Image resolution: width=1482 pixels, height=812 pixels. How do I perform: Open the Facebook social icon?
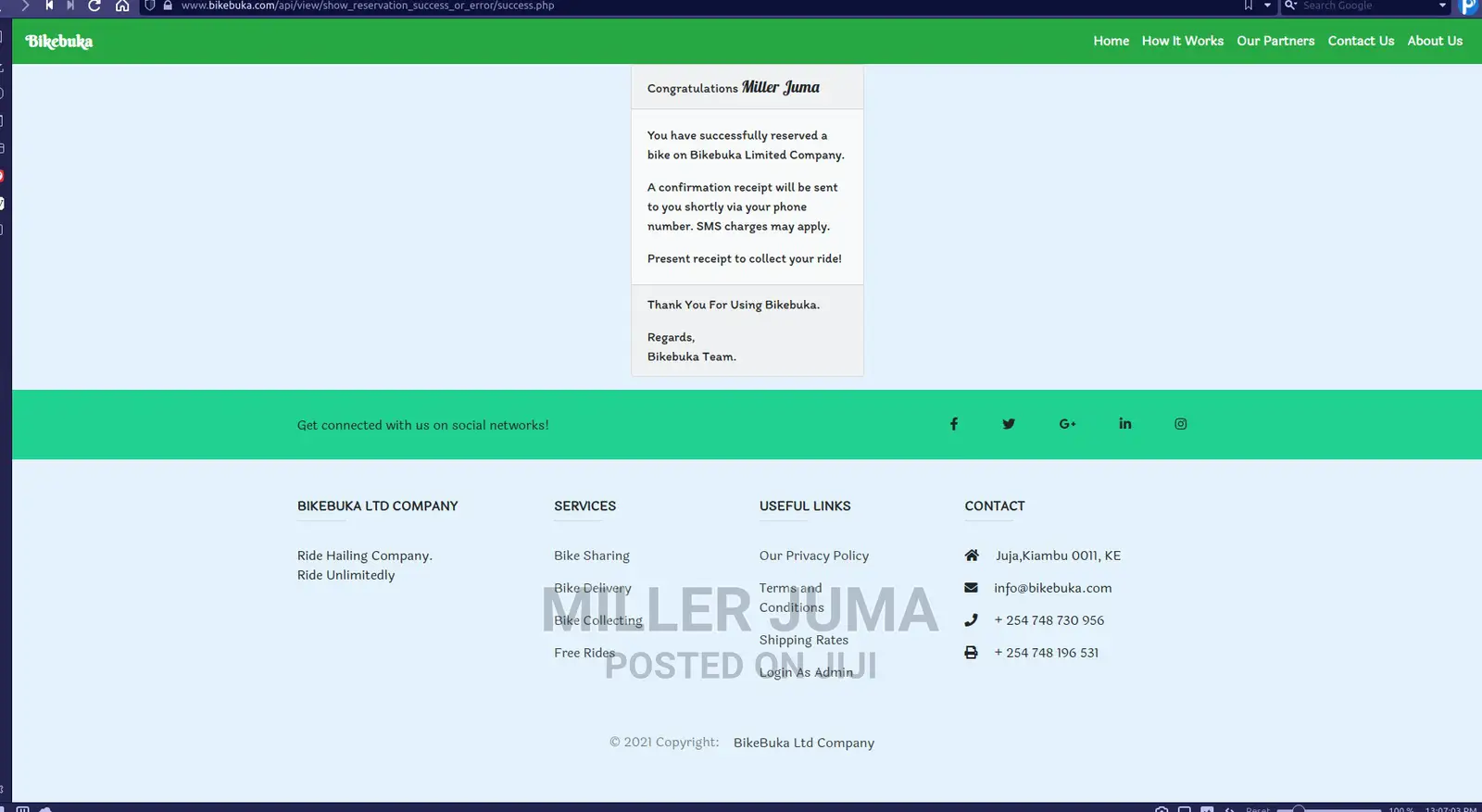pyautogui.click(x=954, y=424)
